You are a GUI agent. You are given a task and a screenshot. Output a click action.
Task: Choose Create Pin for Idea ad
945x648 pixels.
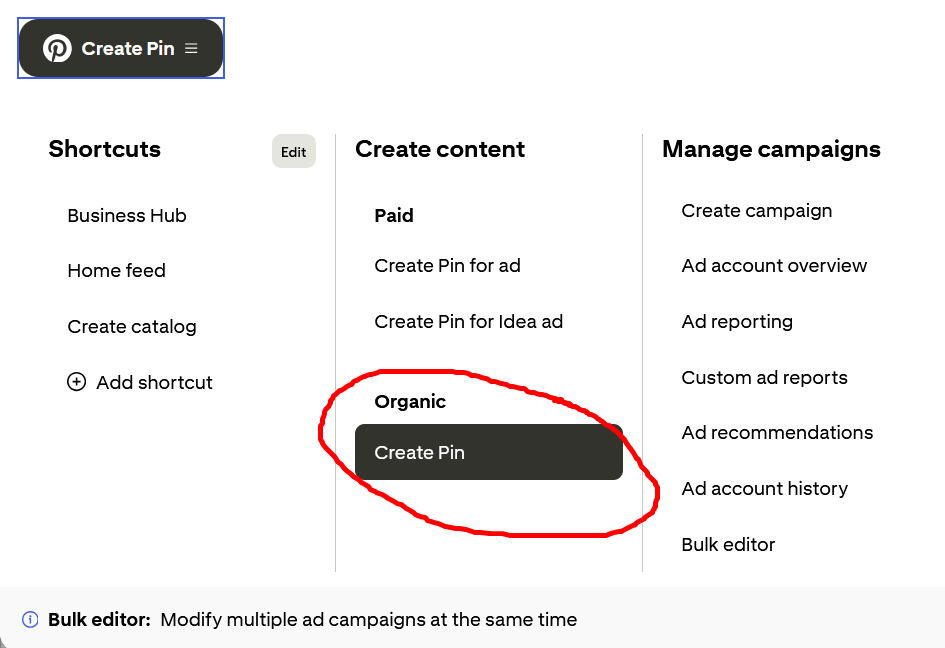click(468, 321)
